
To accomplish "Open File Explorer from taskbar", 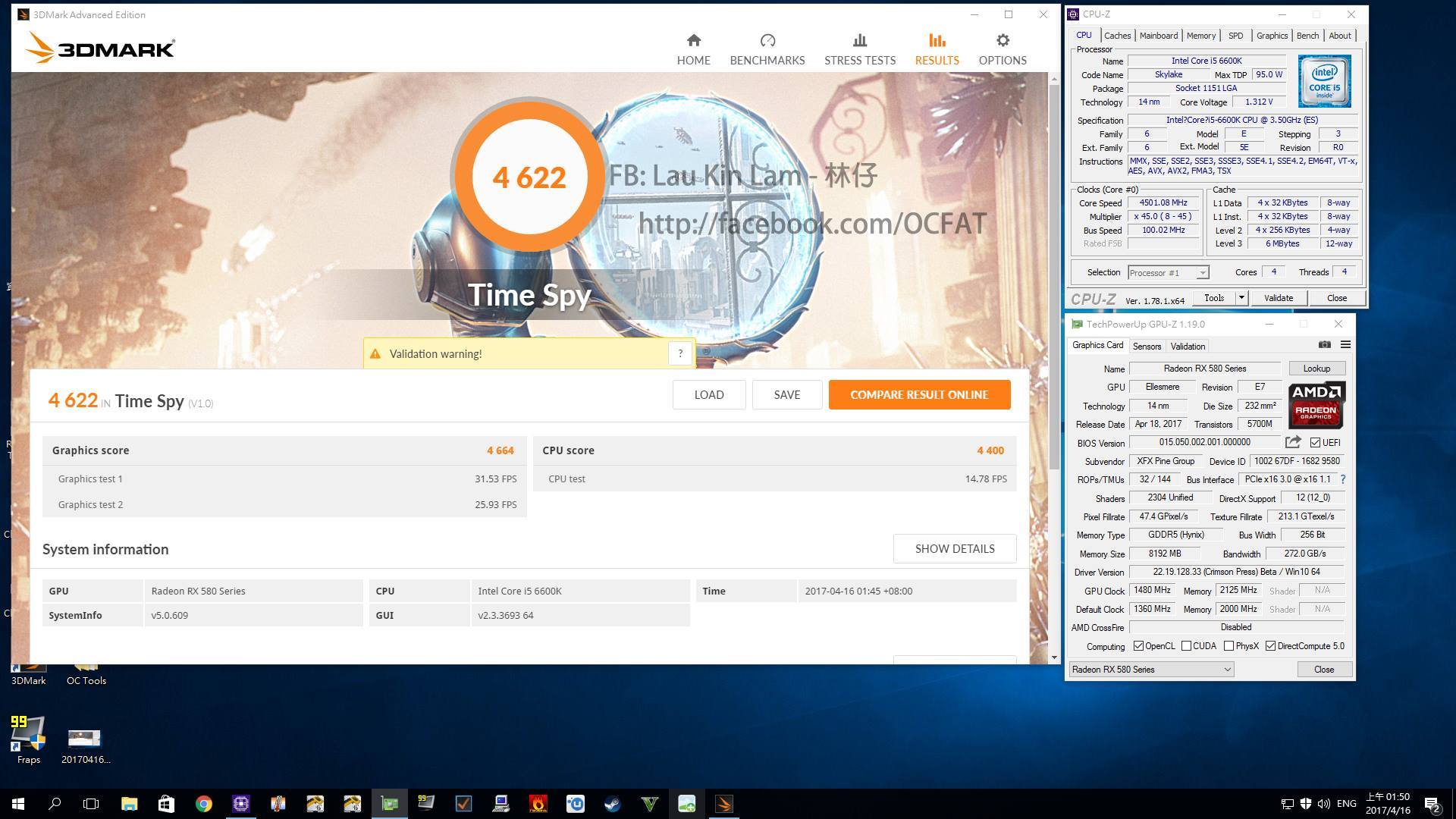I will 129,804.
